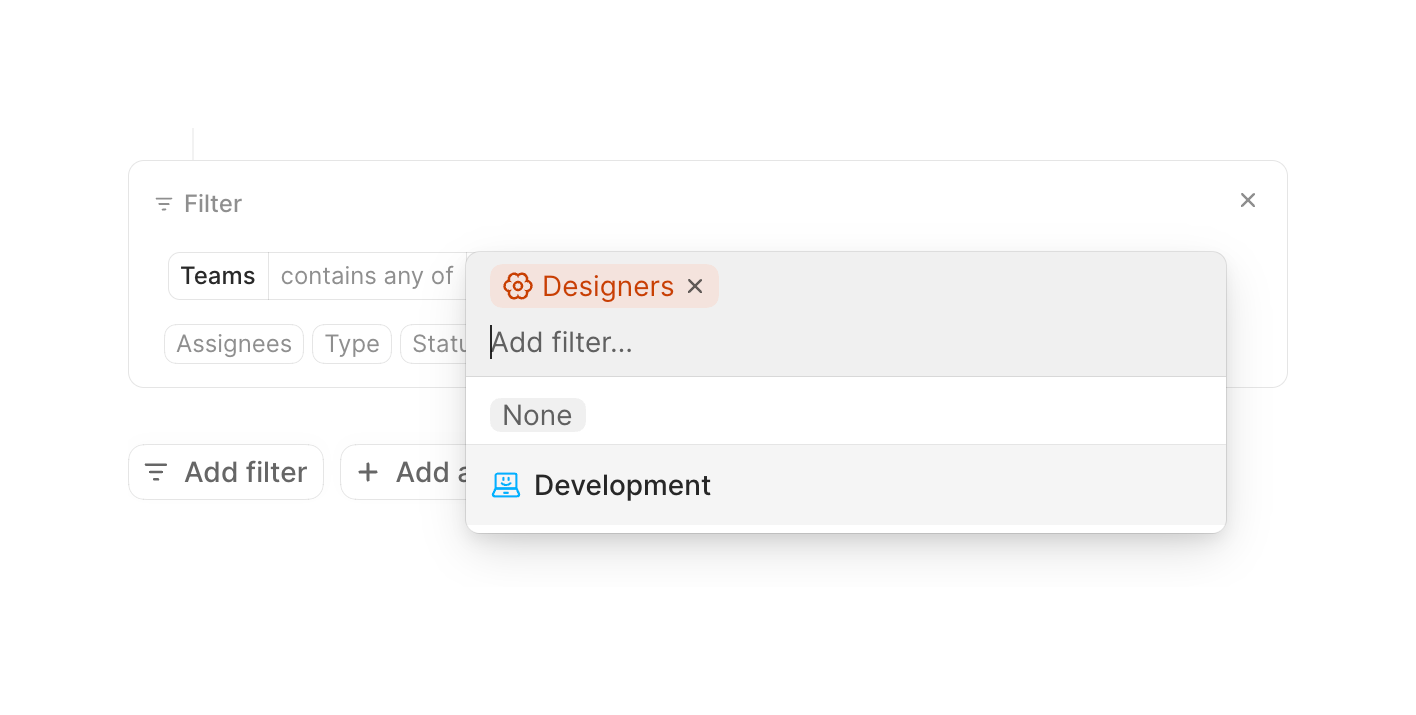Add the Type filter chip
The width and height of the screenshot is (1416, 715).
pos(352,344)
